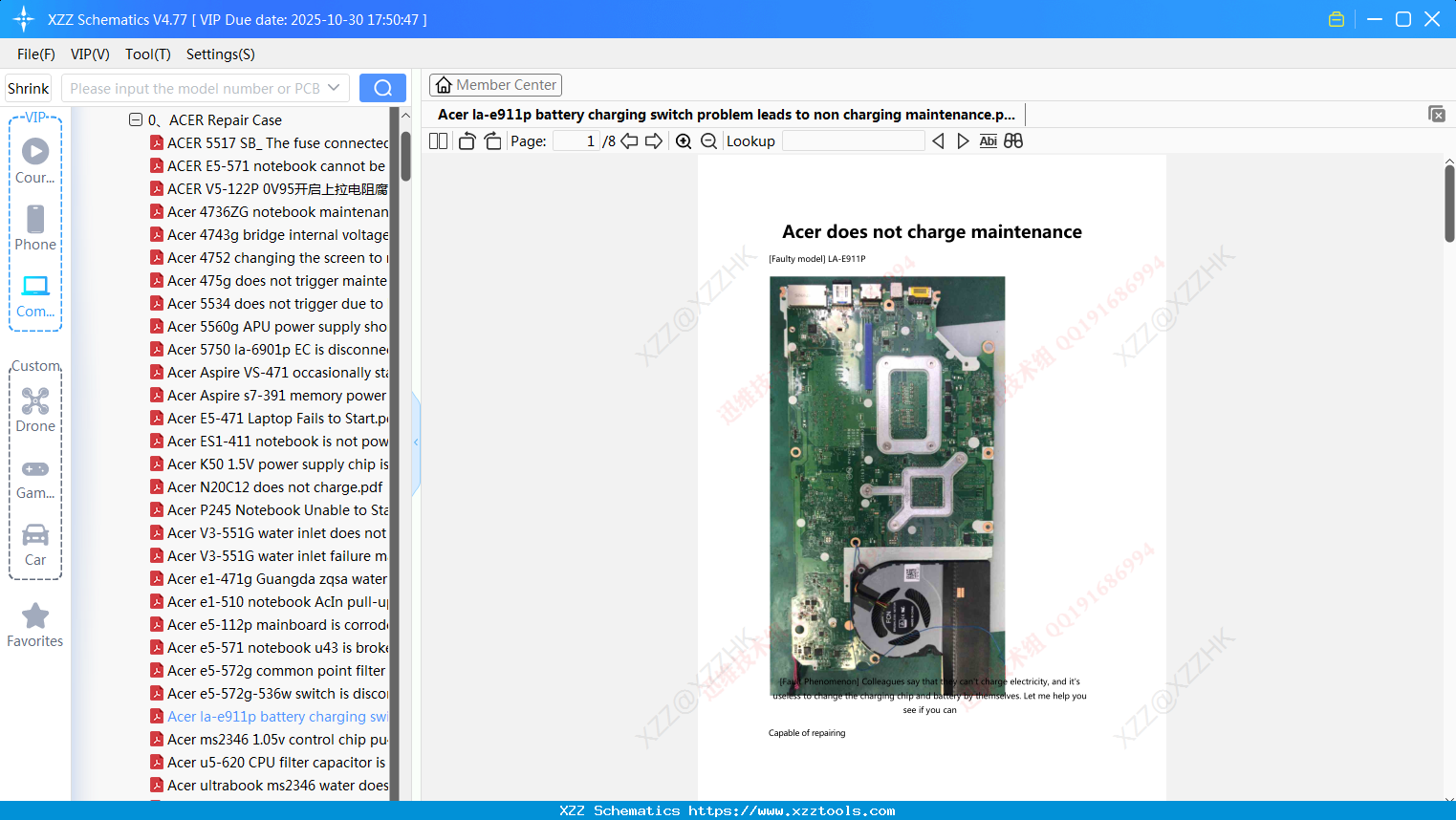Go to the next PDF page
1456x820 pixels.
654,140
